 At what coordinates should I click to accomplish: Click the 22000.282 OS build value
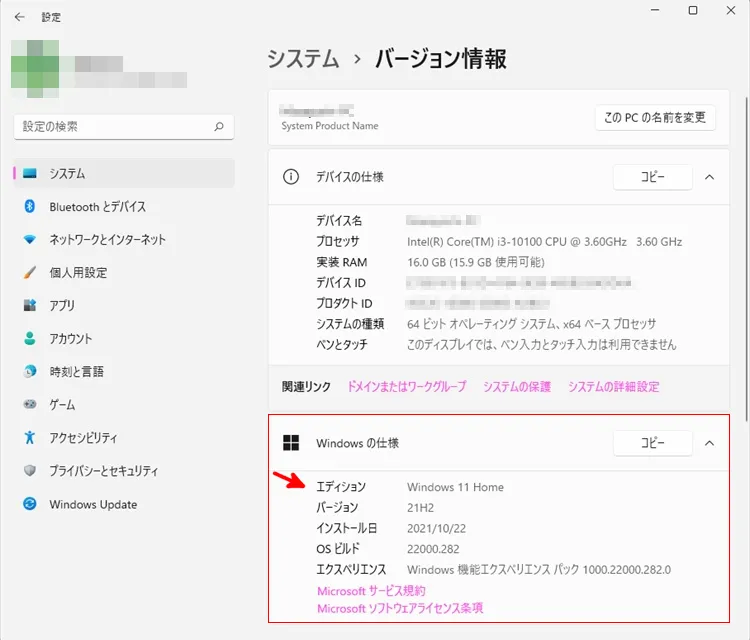click(x=433, y=549)
